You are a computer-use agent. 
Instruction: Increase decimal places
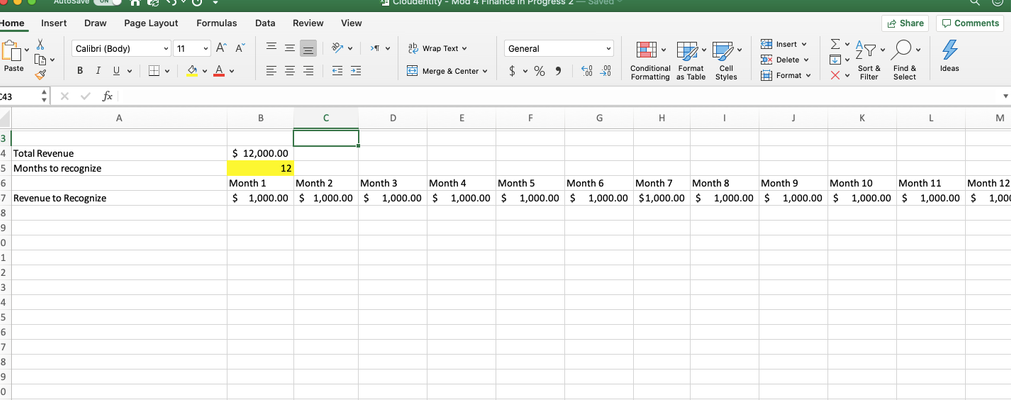(586, 71)
